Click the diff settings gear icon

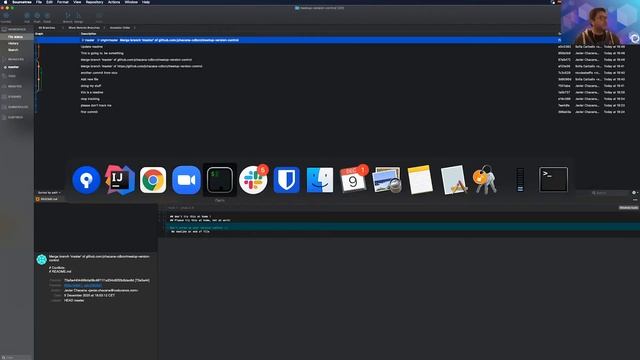coord(634,193)
